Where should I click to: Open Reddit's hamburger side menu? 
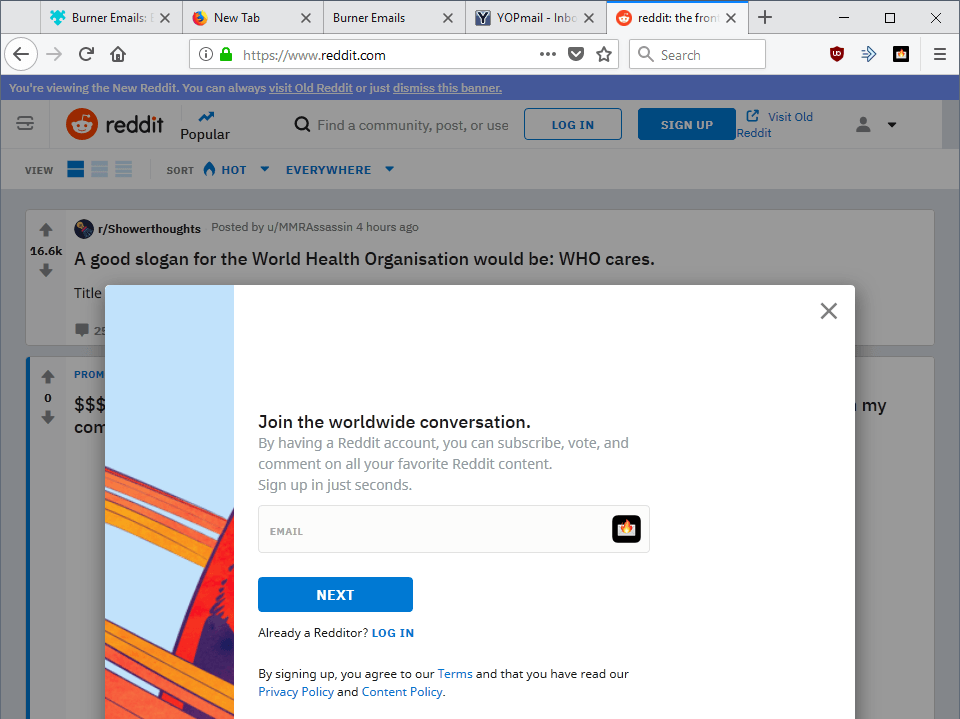coord(25,124)
